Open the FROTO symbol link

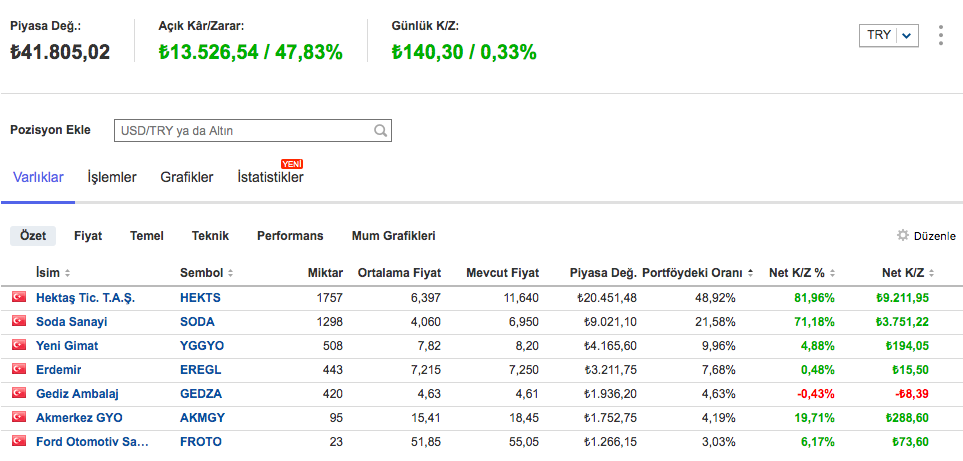tap(201, 442)
